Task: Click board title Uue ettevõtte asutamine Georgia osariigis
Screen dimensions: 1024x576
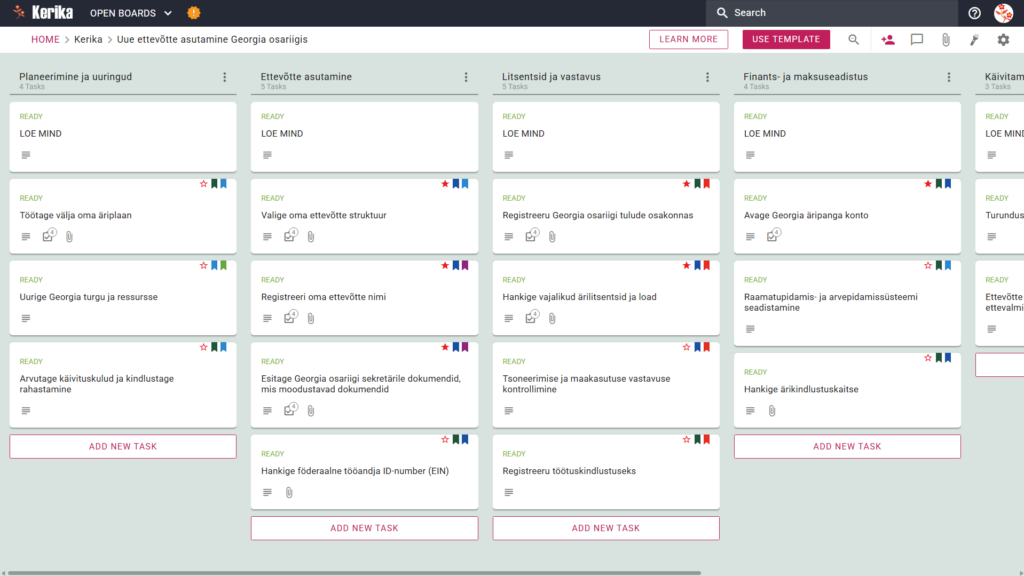Action: pos(212,39)
